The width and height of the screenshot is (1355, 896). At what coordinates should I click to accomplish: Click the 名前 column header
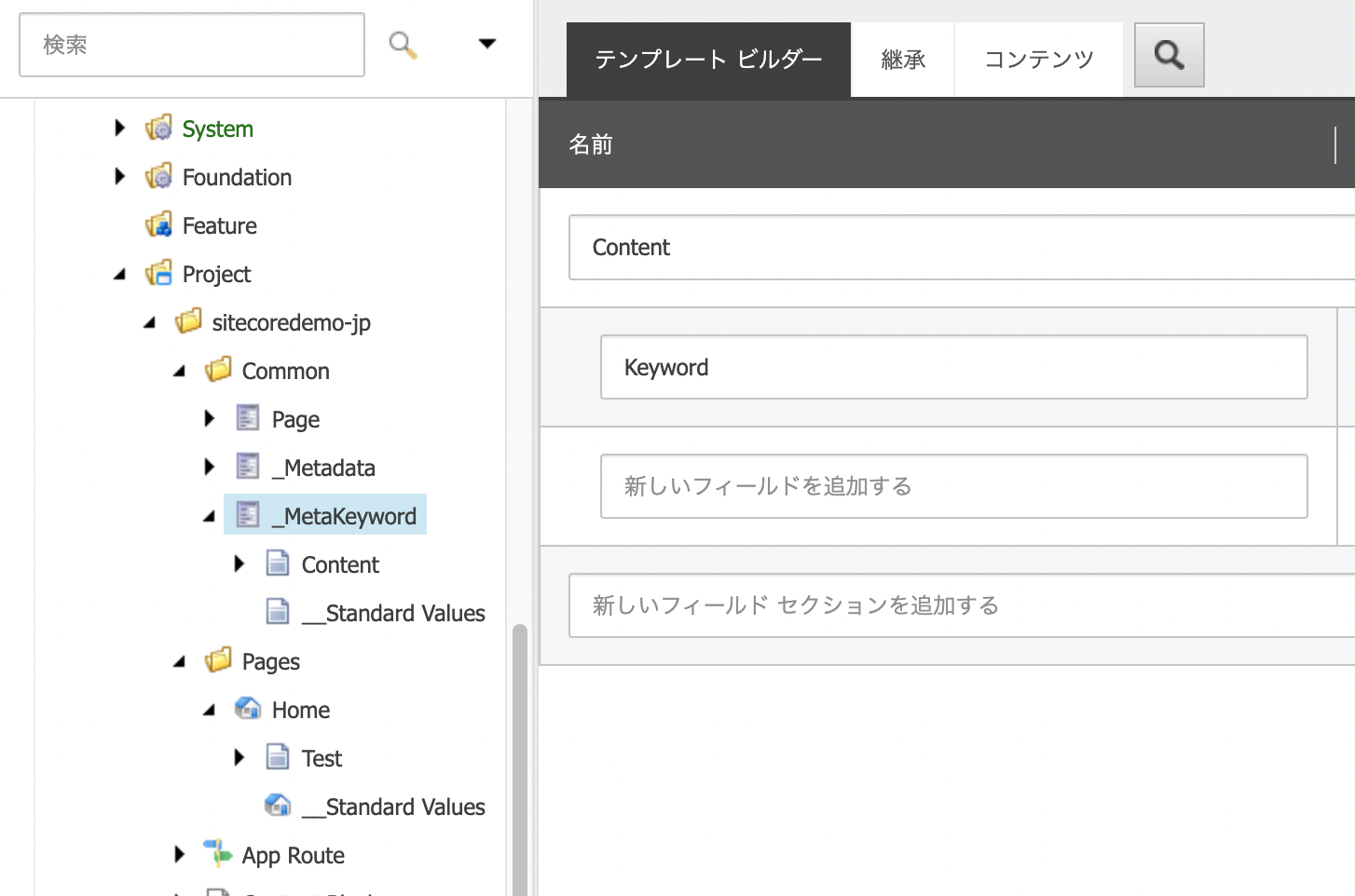pos(591,144)
